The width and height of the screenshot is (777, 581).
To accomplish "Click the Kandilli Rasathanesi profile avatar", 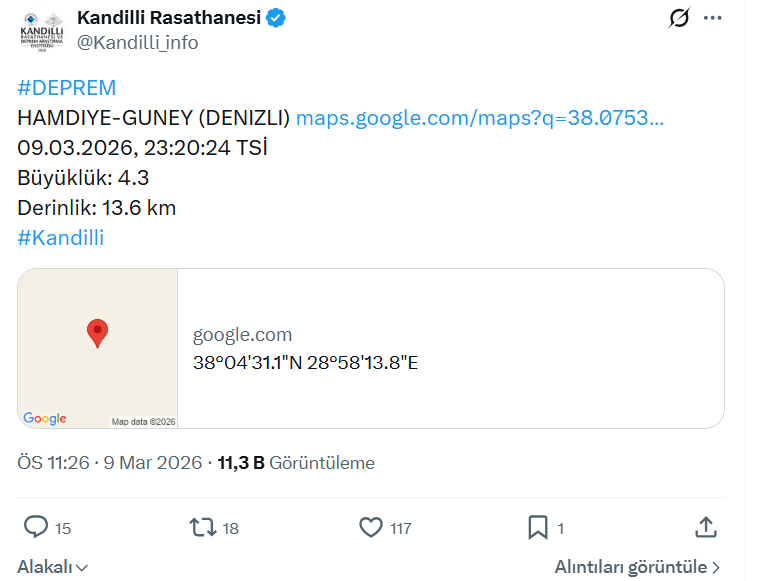I will tap(41, 30).
